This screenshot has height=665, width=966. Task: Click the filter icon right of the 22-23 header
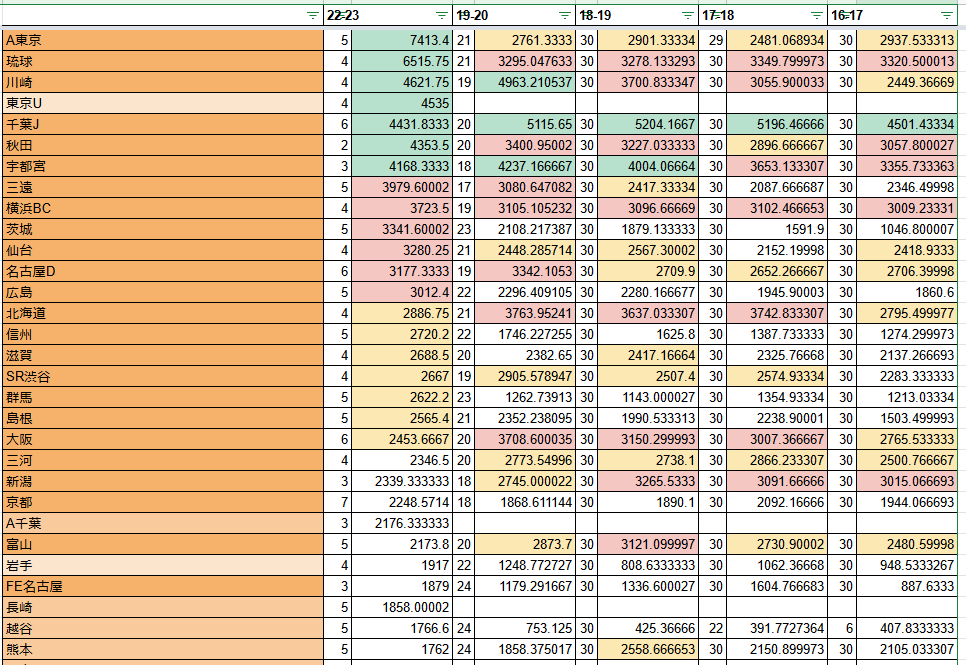(x=442, y=15)
